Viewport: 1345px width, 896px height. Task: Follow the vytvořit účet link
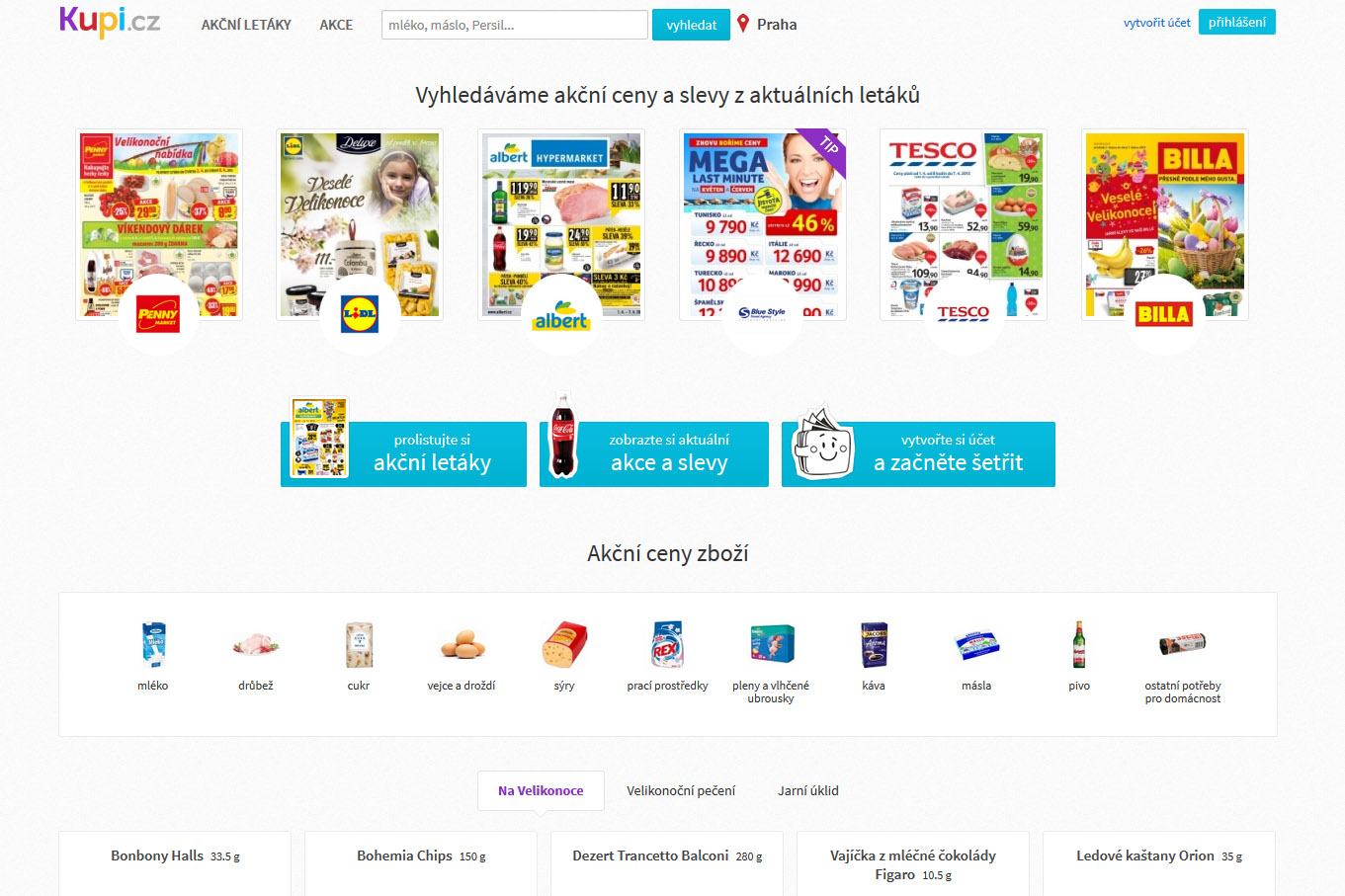1156,22
